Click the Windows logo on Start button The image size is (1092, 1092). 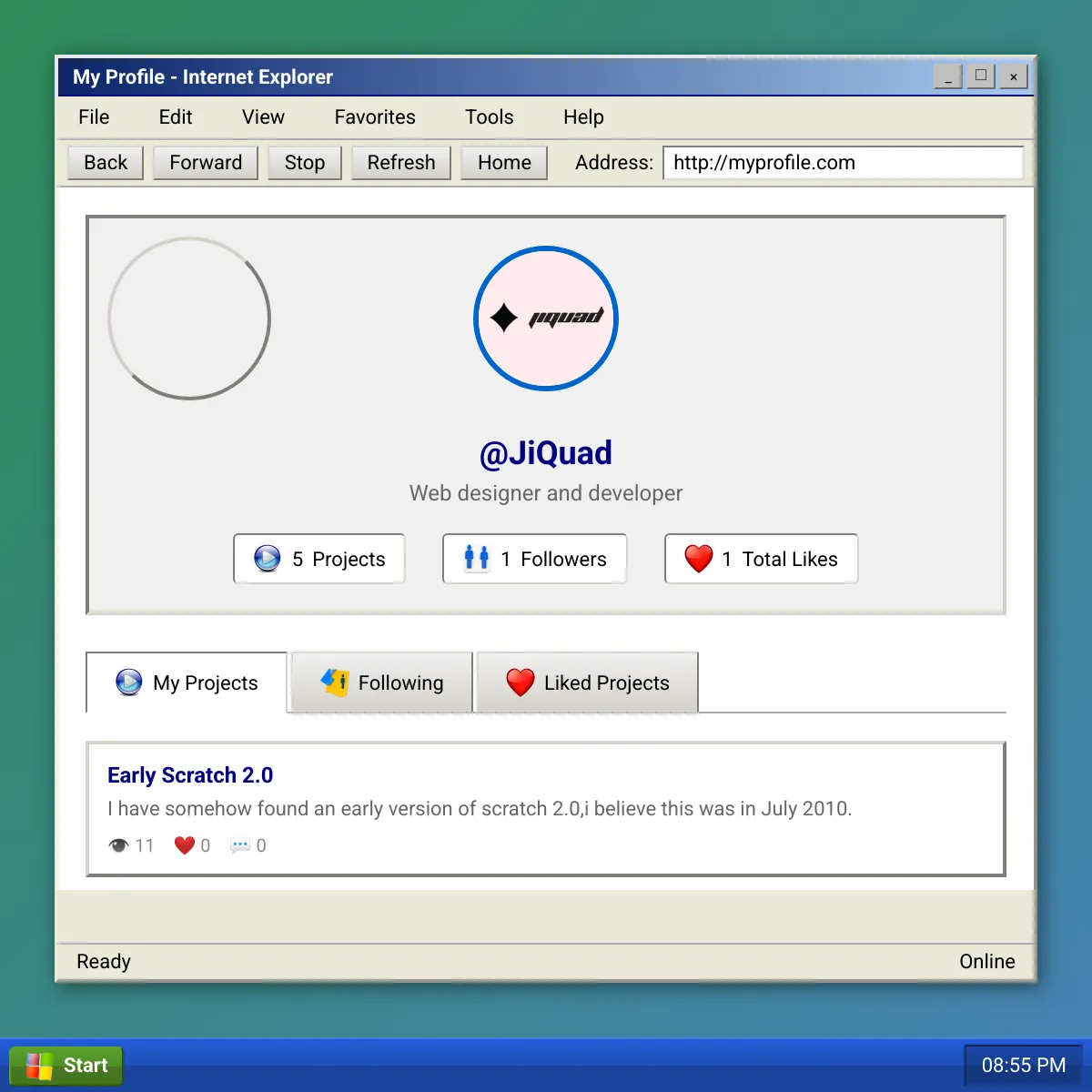[39, 1066]
